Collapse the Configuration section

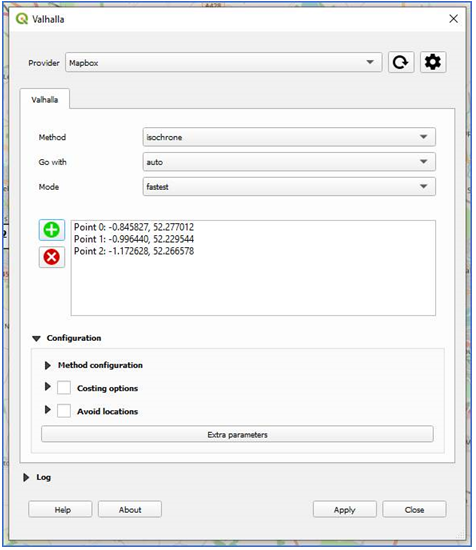pyautogui.click(x=36, y=338)
